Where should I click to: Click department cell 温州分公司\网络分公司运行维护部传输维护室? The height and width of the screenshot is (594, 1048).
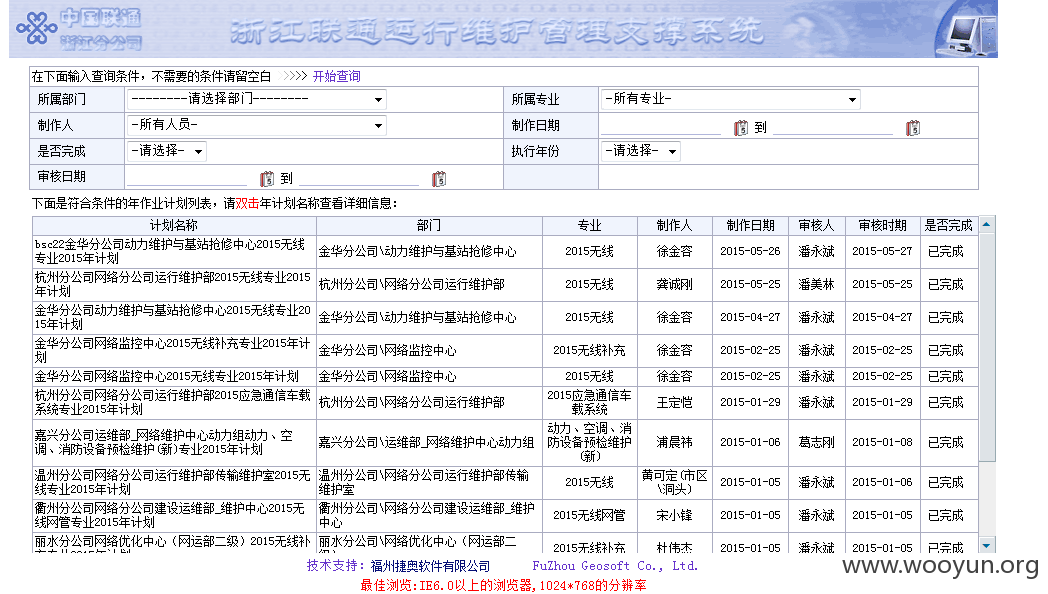[x=429, y=482]
